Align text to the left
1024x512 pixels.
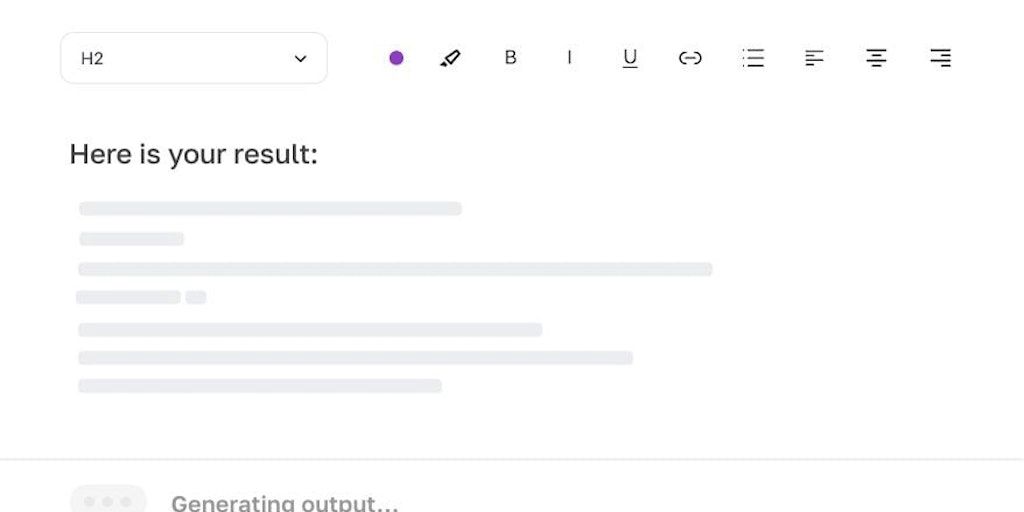(814, 58)
